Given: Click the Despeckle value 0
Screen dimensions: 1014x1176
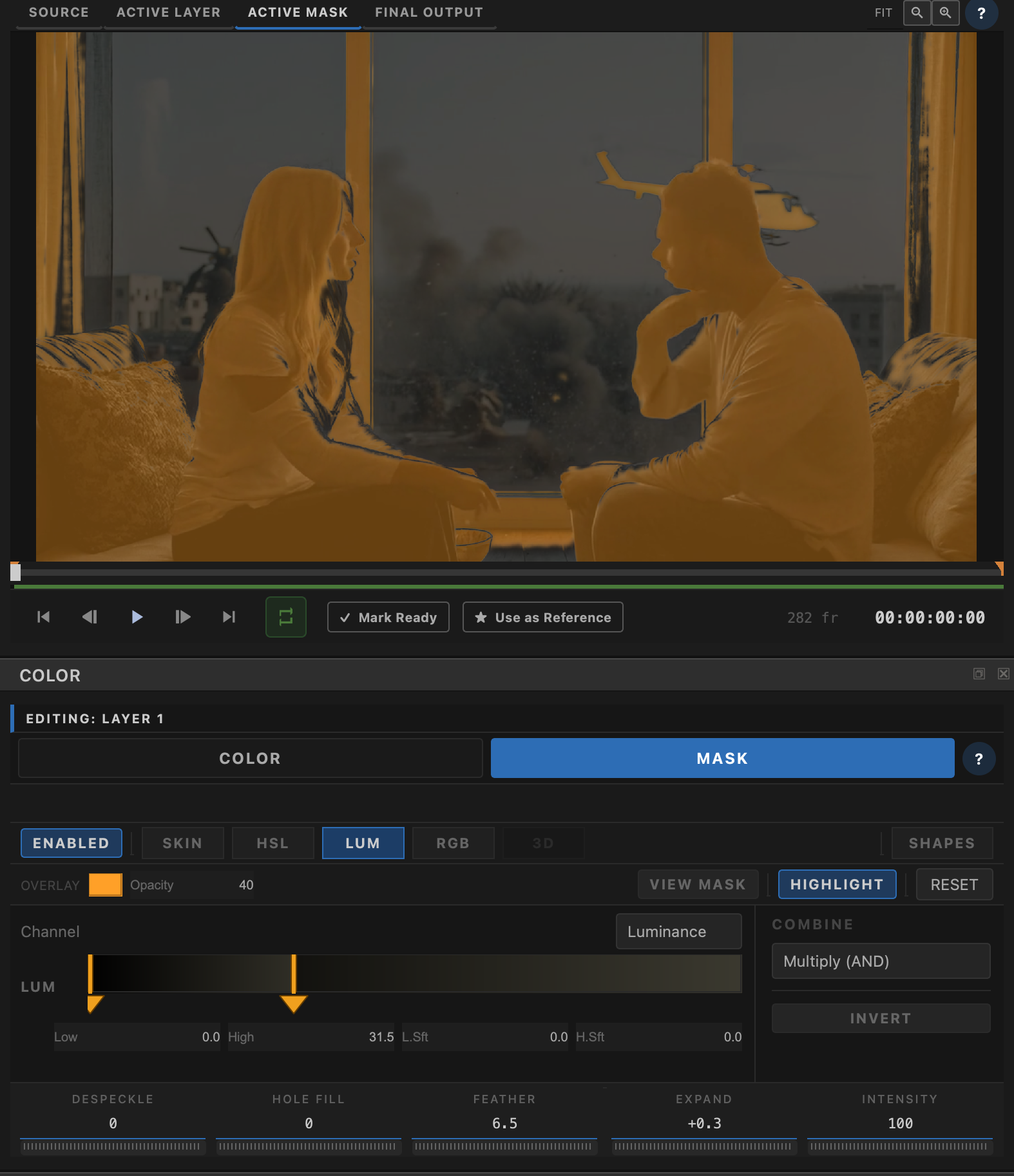Looking at the screenshot, I should 113,1123.
